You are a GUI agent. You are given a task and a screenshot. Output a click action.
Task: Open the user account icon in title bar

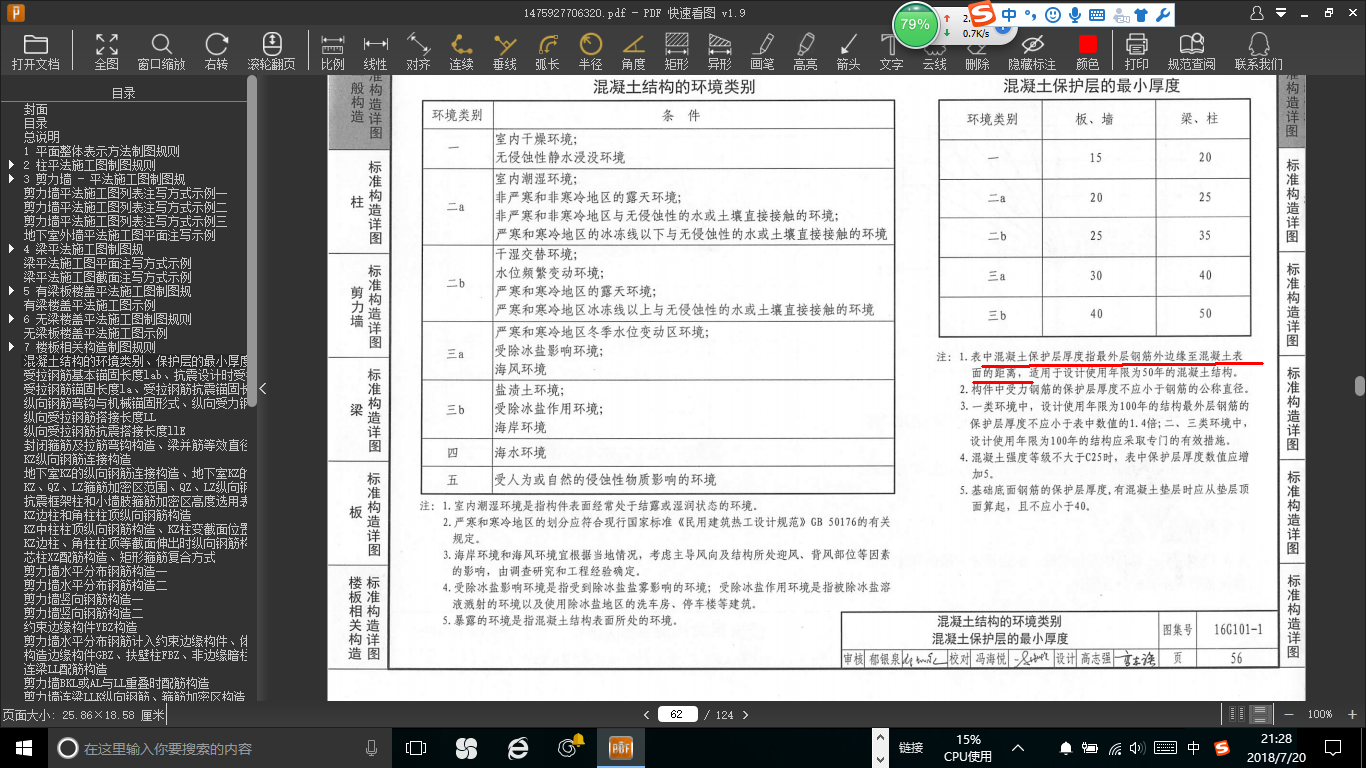pyautogui.click(x=1258, y=12)
